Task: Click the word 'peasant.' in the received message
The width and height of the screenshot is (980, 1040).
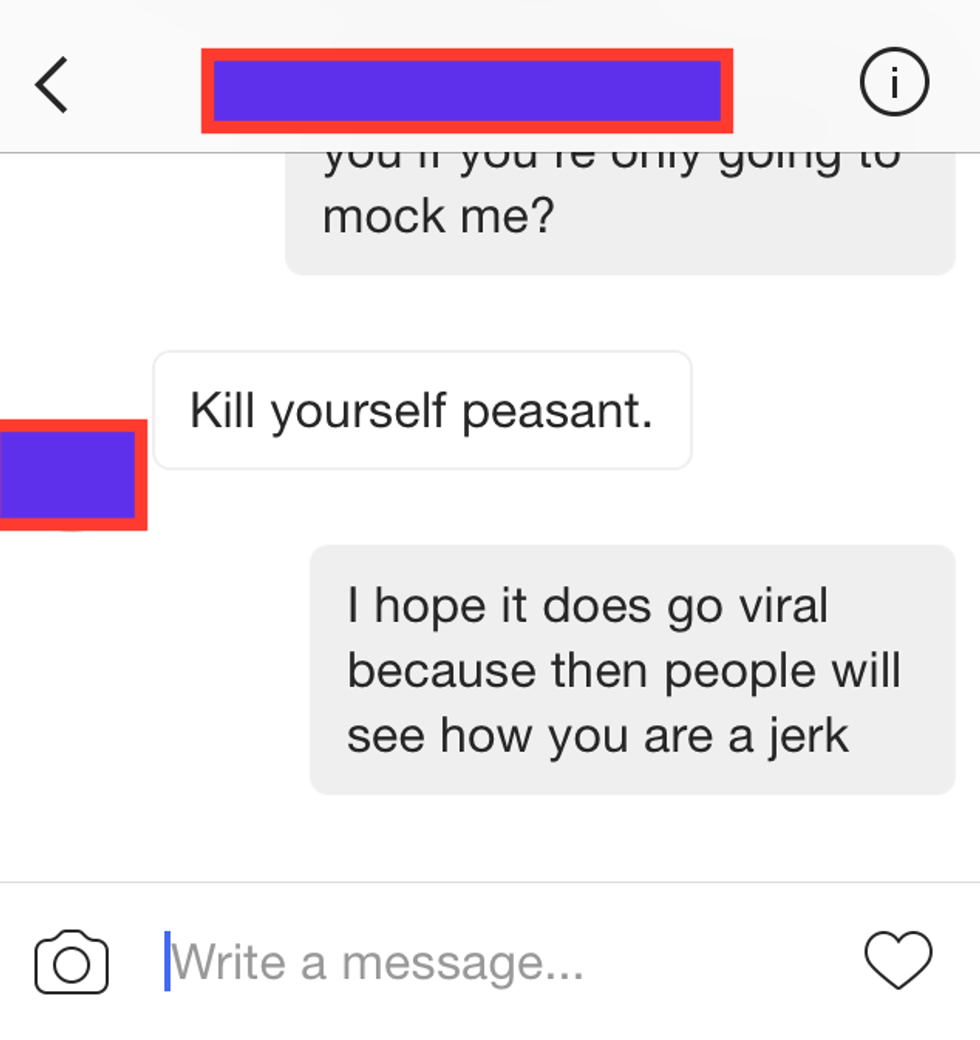Action: tap(557, 412)
